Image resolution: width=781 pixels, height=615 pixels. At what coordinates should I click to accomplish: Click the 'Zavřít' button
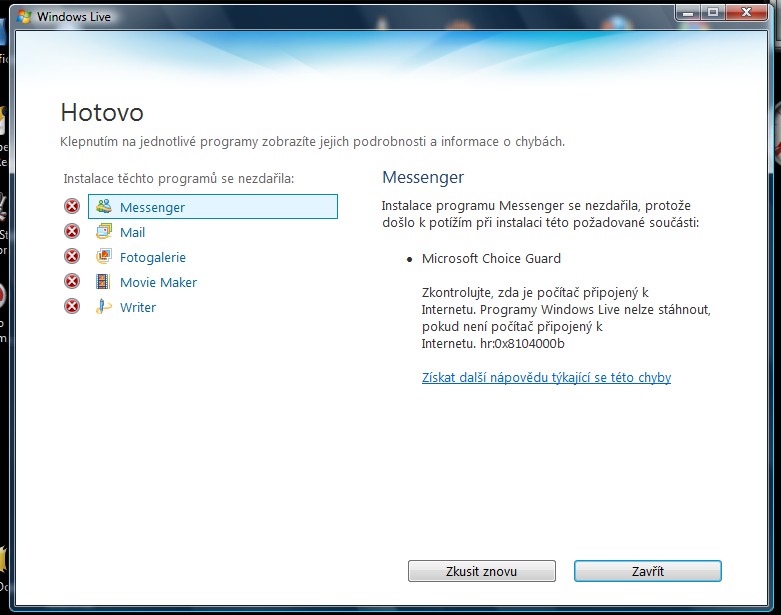click(x=648, y=571)
